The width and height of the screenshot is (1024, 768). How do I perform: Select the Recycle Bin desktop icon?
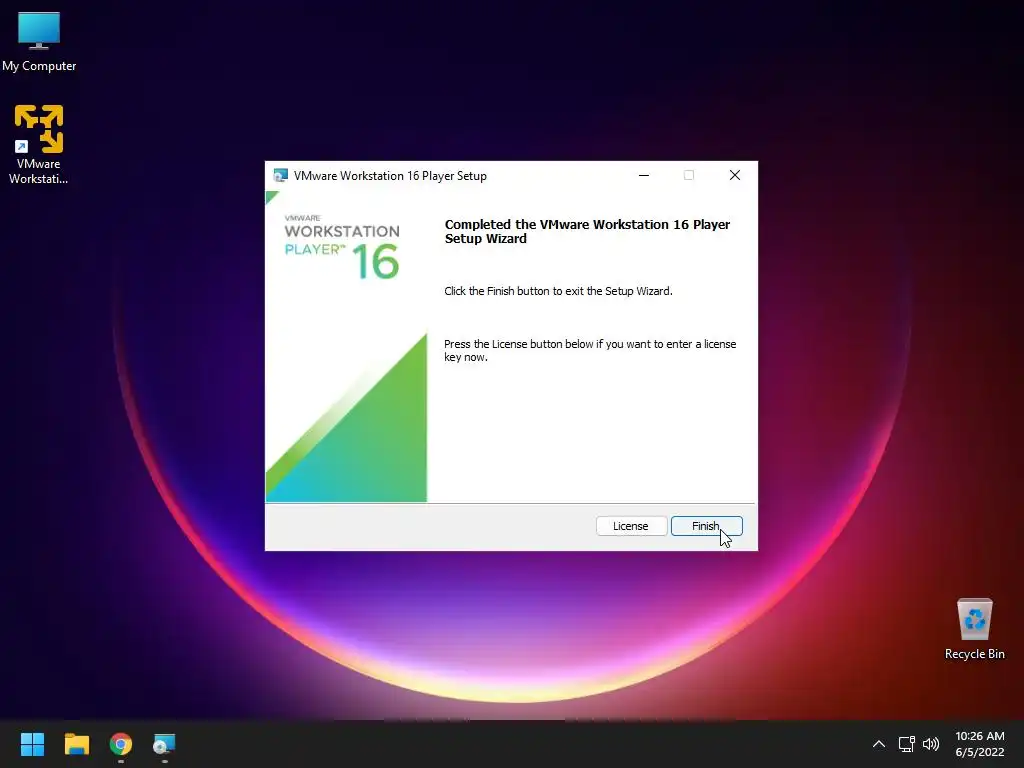click(x=974, y=629)
